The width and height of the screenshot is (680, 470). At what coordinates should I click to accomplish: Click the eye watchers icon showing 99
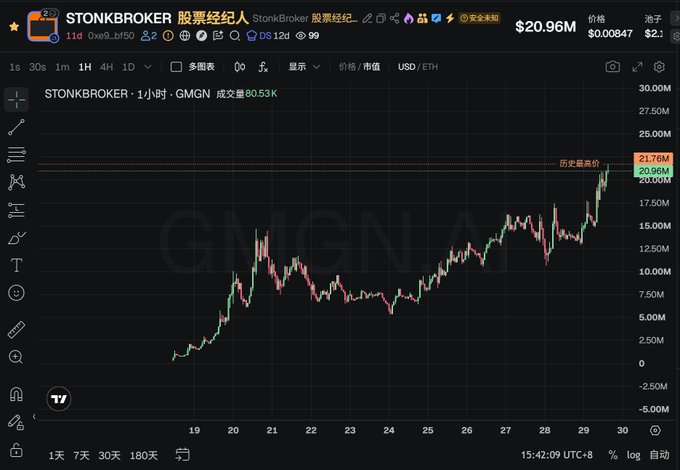(307, 36)
